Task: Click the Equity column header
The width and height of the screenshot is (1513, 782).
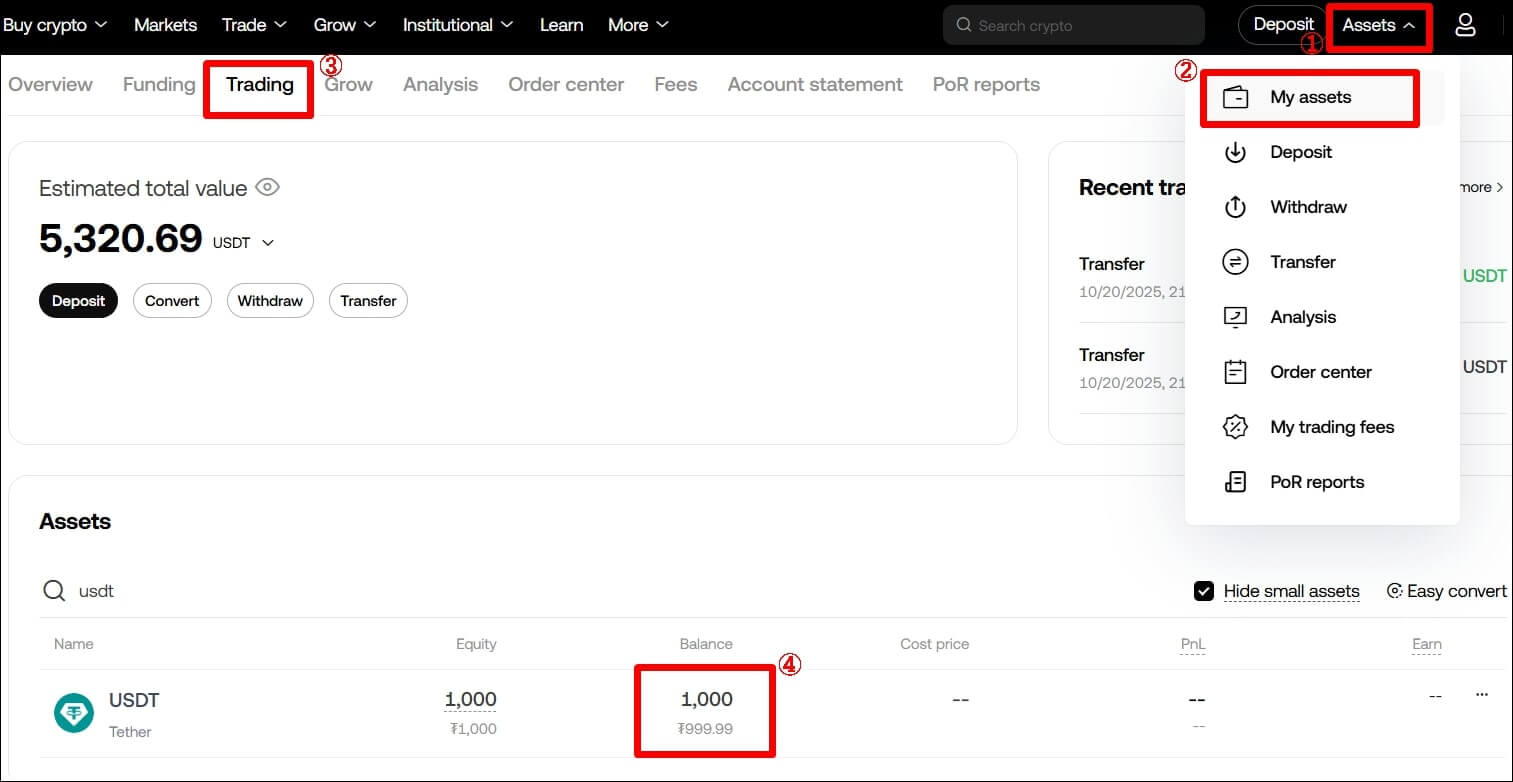Action: coord(476,644)
